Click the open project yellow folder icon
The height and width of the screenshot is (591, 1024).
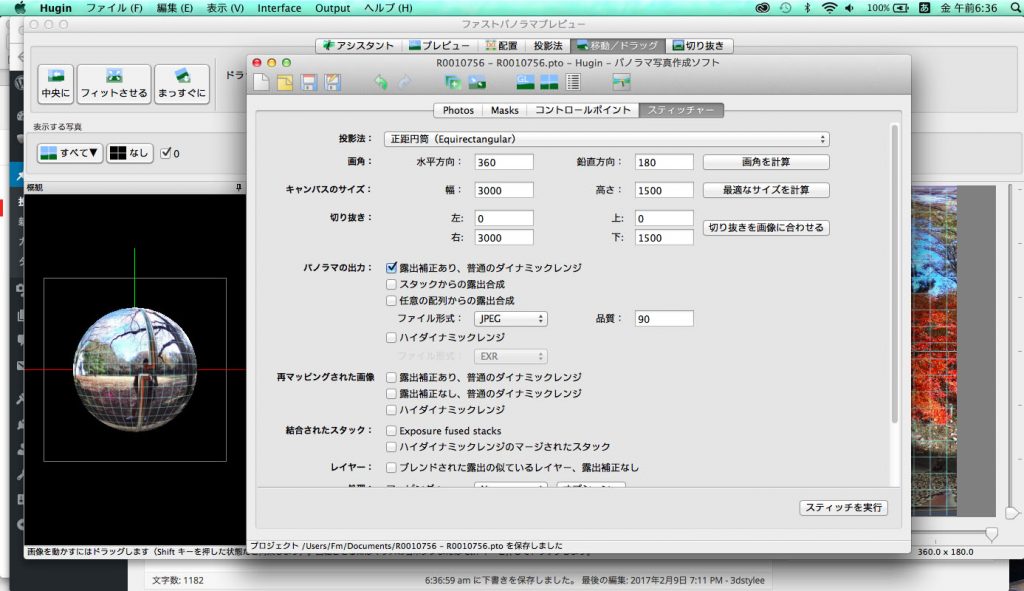point(285,82)
